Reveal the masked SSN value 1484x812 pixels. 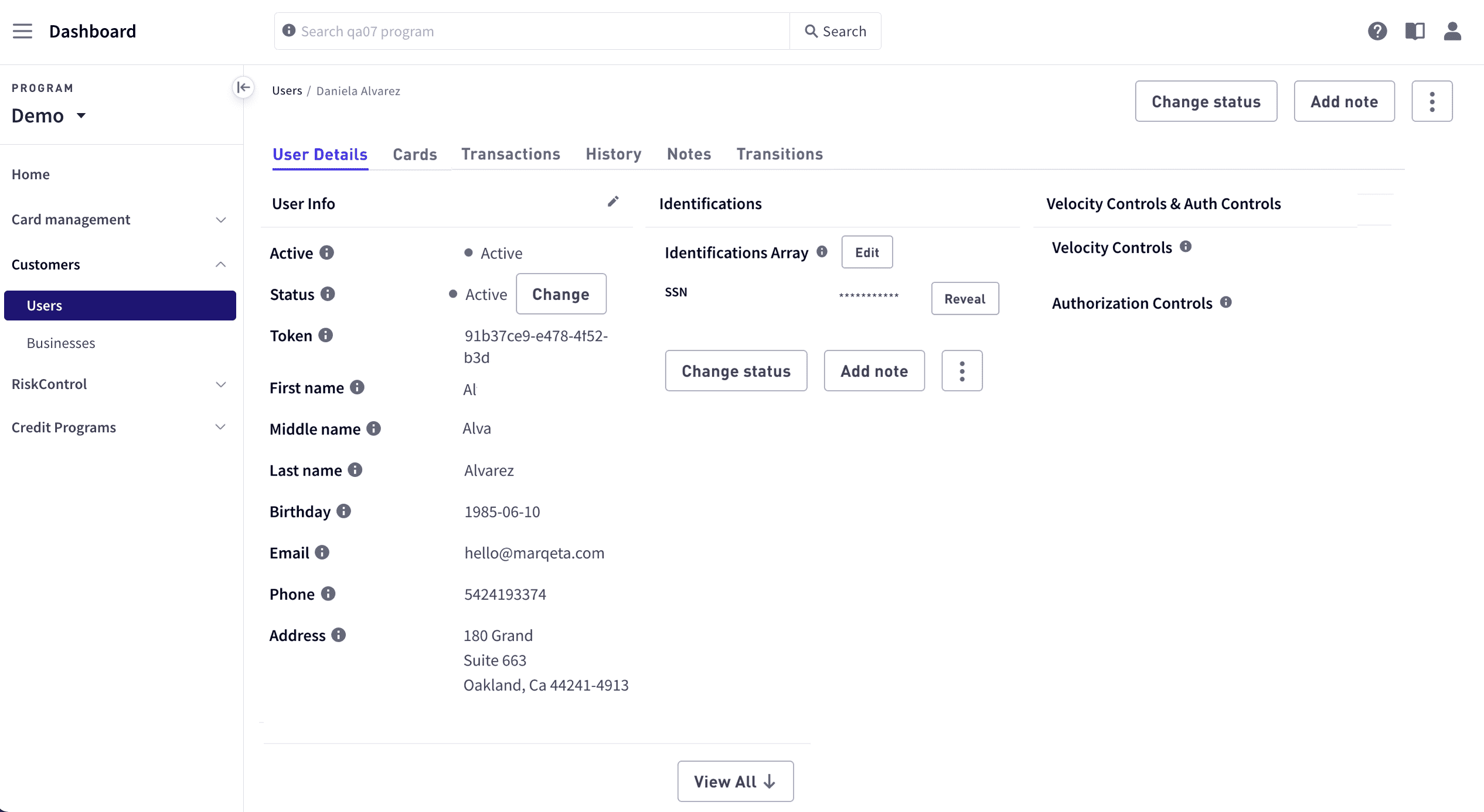tap(964, 299)
